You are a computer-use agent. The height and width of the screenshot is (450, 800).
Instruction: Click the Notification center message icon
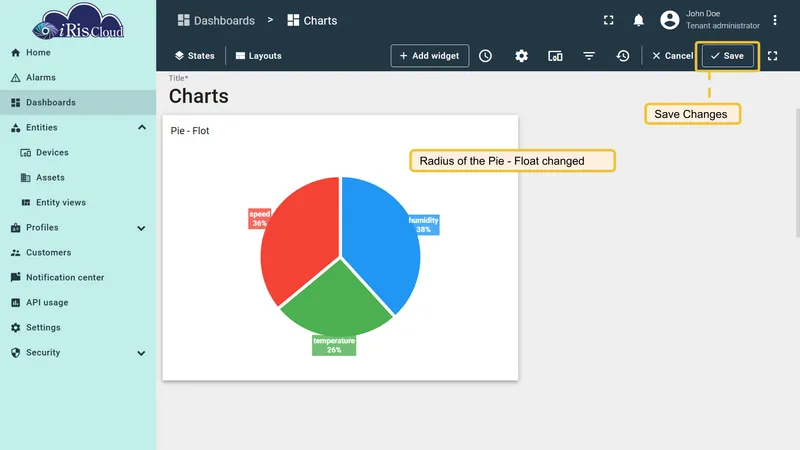tap(15, 277)
